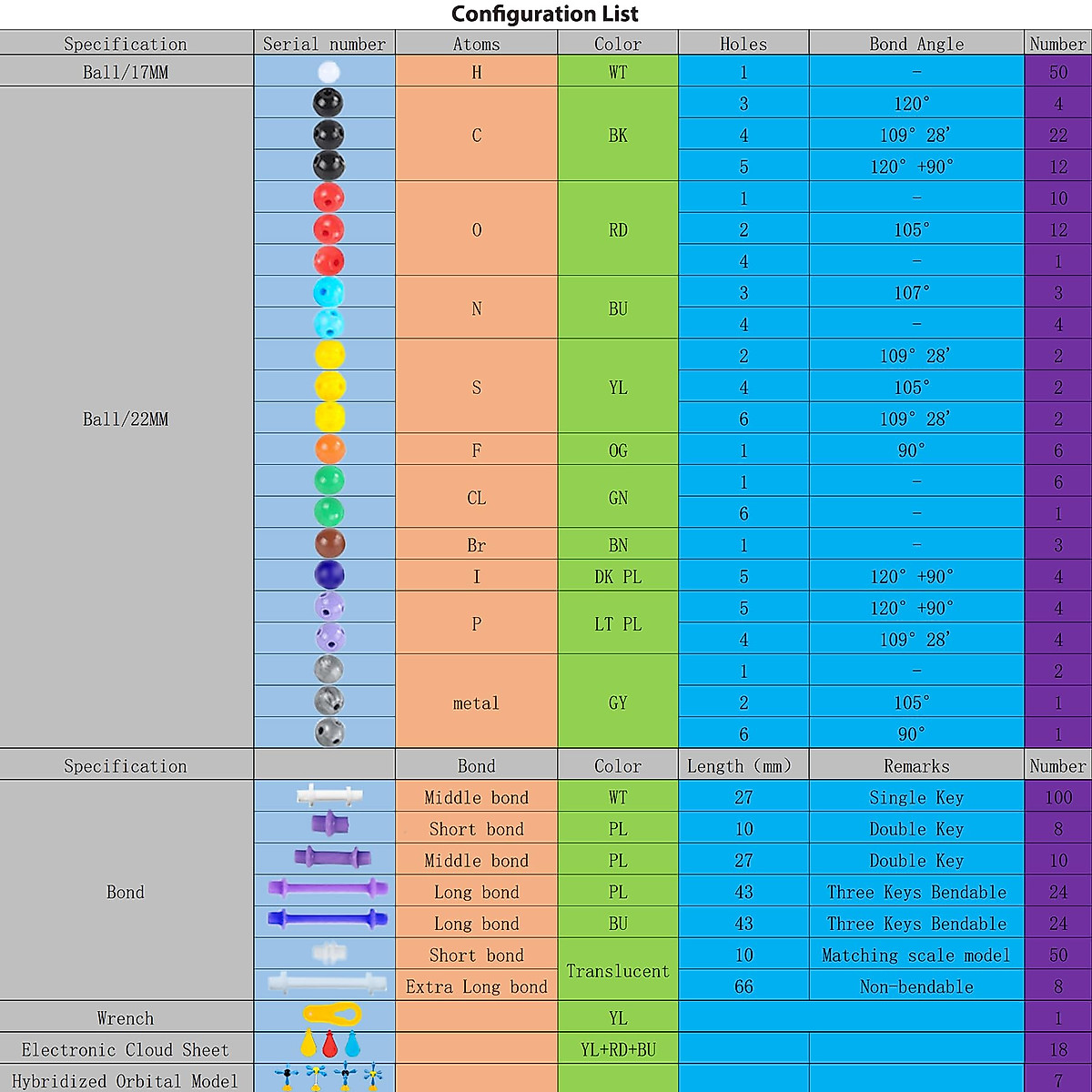The width and height of the screenshot is (1092, 1092).
Task: Click the 'Matching scale model' remark
Action: coord(916,955)
